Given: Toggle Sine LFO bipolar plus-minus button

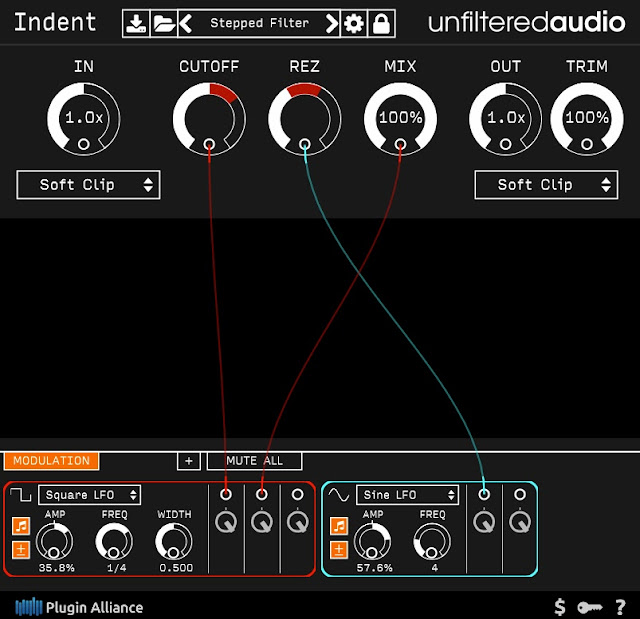Looking at the screenshot, I should coord(339,550).
